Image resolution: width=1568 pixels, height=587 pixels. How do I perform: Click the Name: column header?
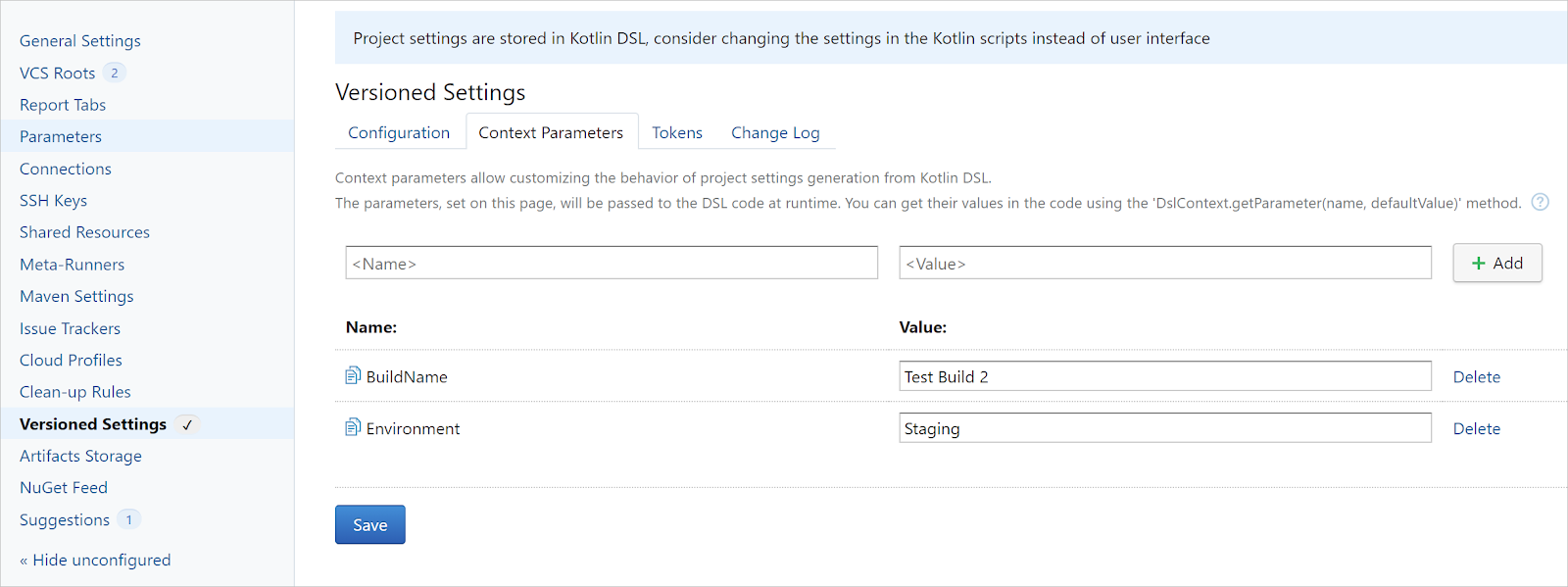pos(371,327)
